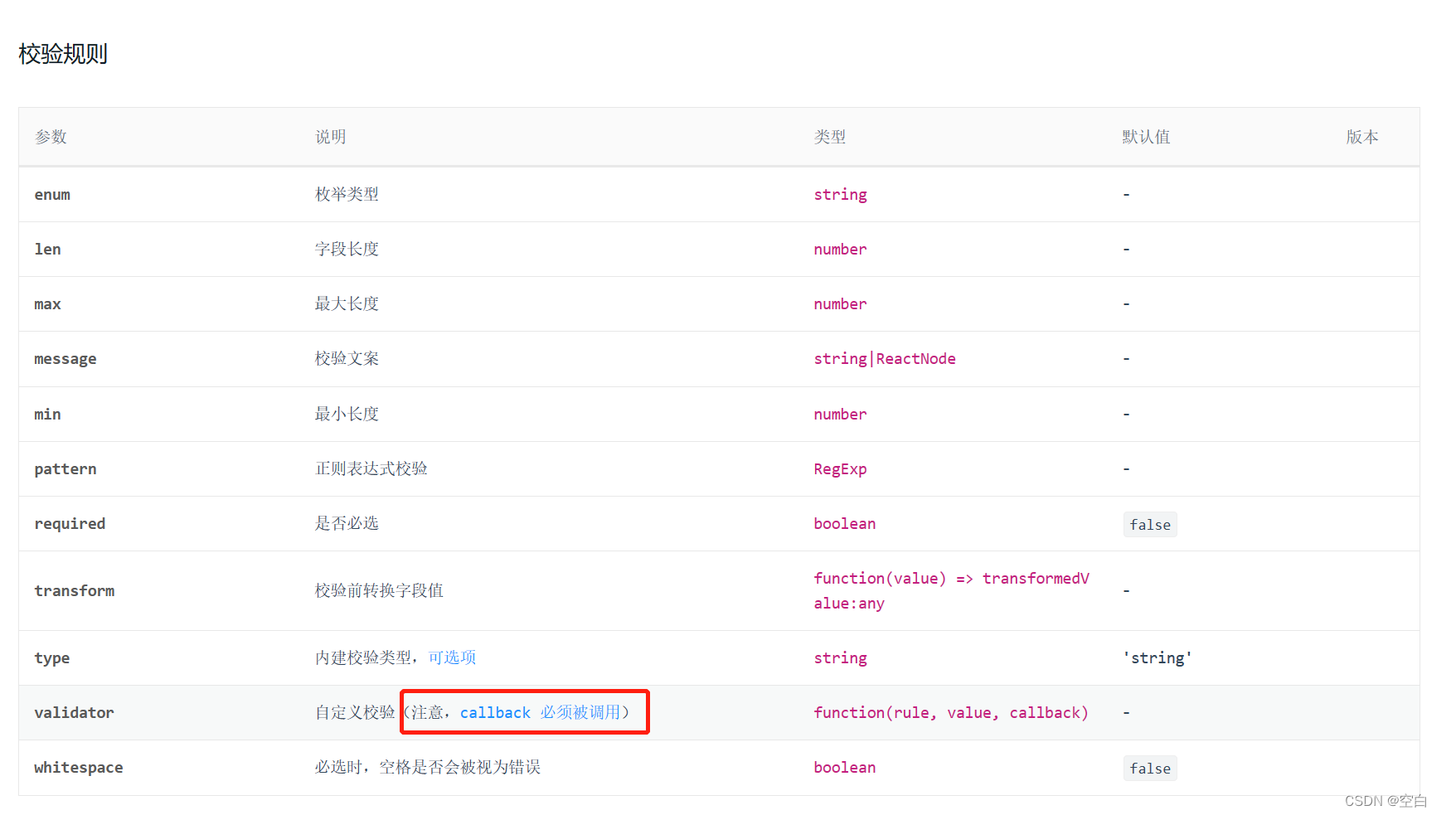This screenshot has height=815, width=1456.
Task: Click the 版本 column header
Action: (x=1362, y=137)
